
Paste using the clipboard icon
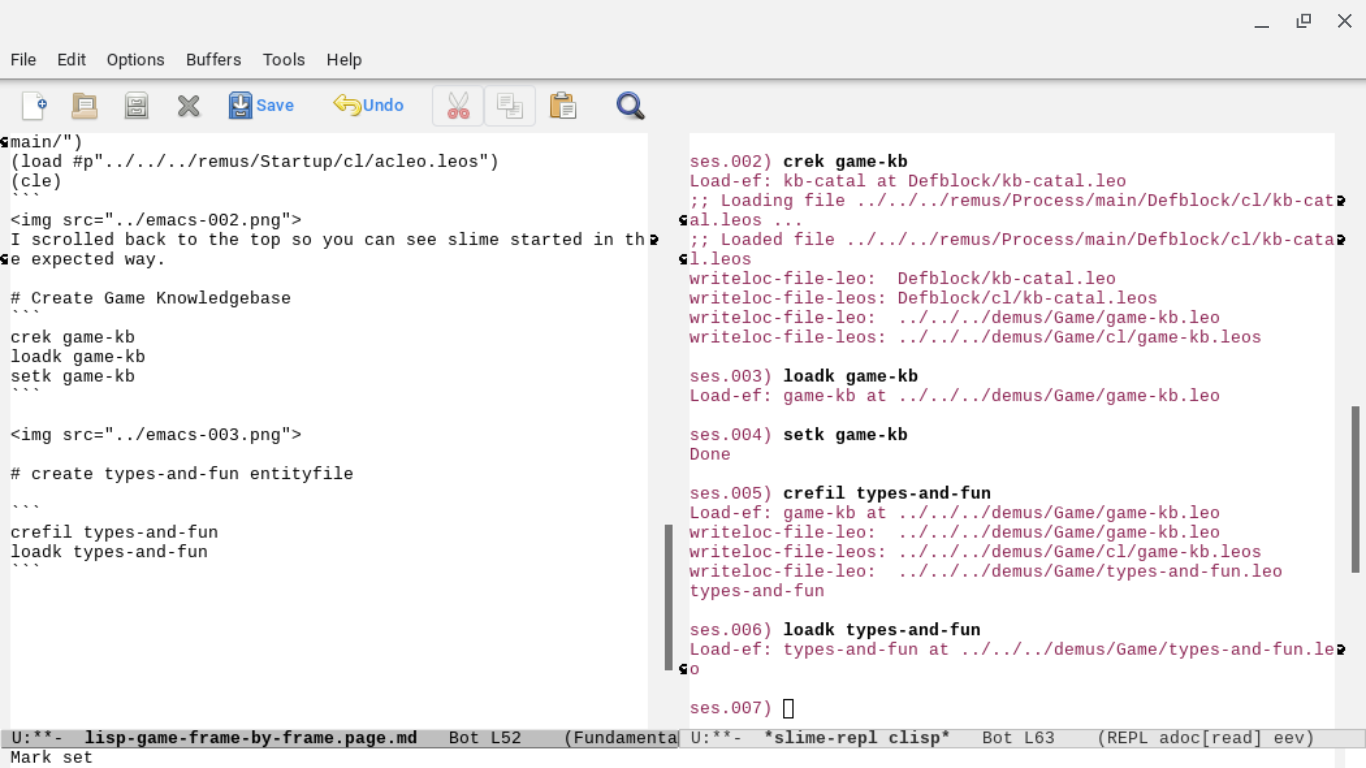click(x=563, y=105)
